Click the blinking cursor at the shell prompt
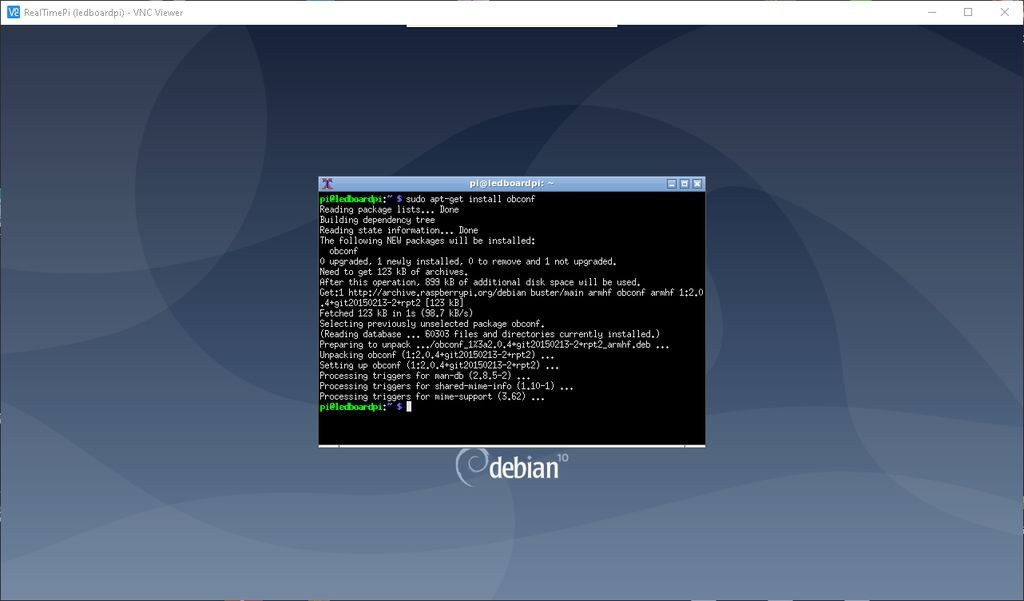 408,406
